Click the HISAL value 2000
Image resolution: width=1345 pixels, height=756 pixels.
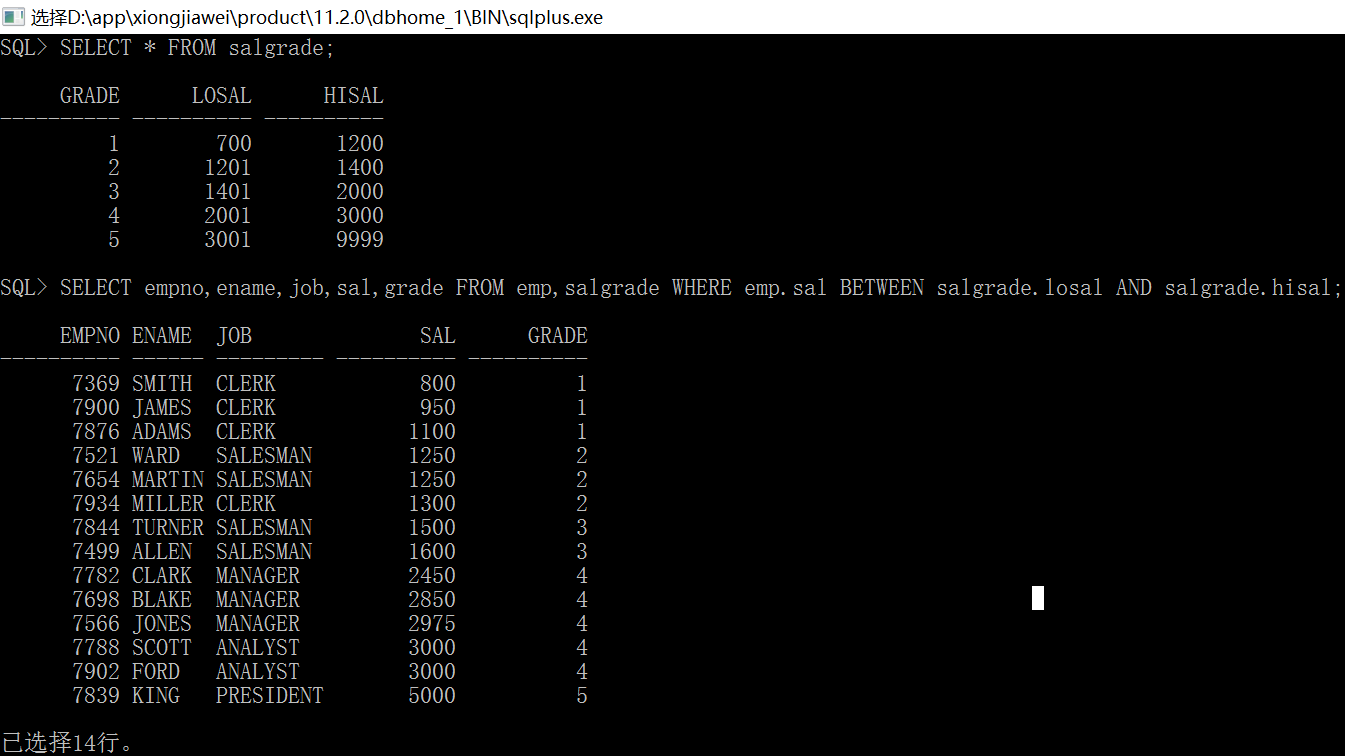tap(359, 192)
